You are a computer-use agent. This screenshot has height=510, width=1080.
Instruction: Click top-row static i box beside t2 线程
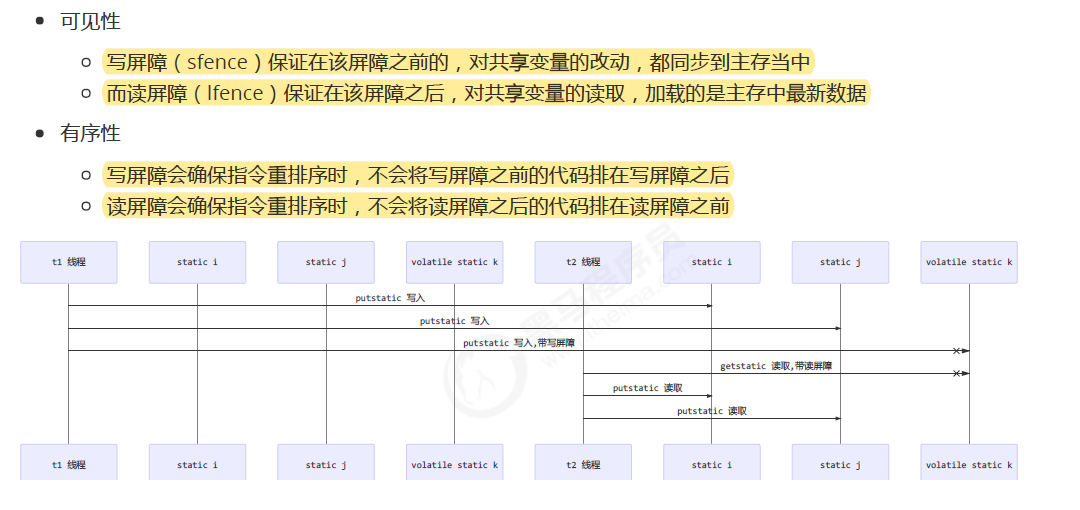(712, 262)
